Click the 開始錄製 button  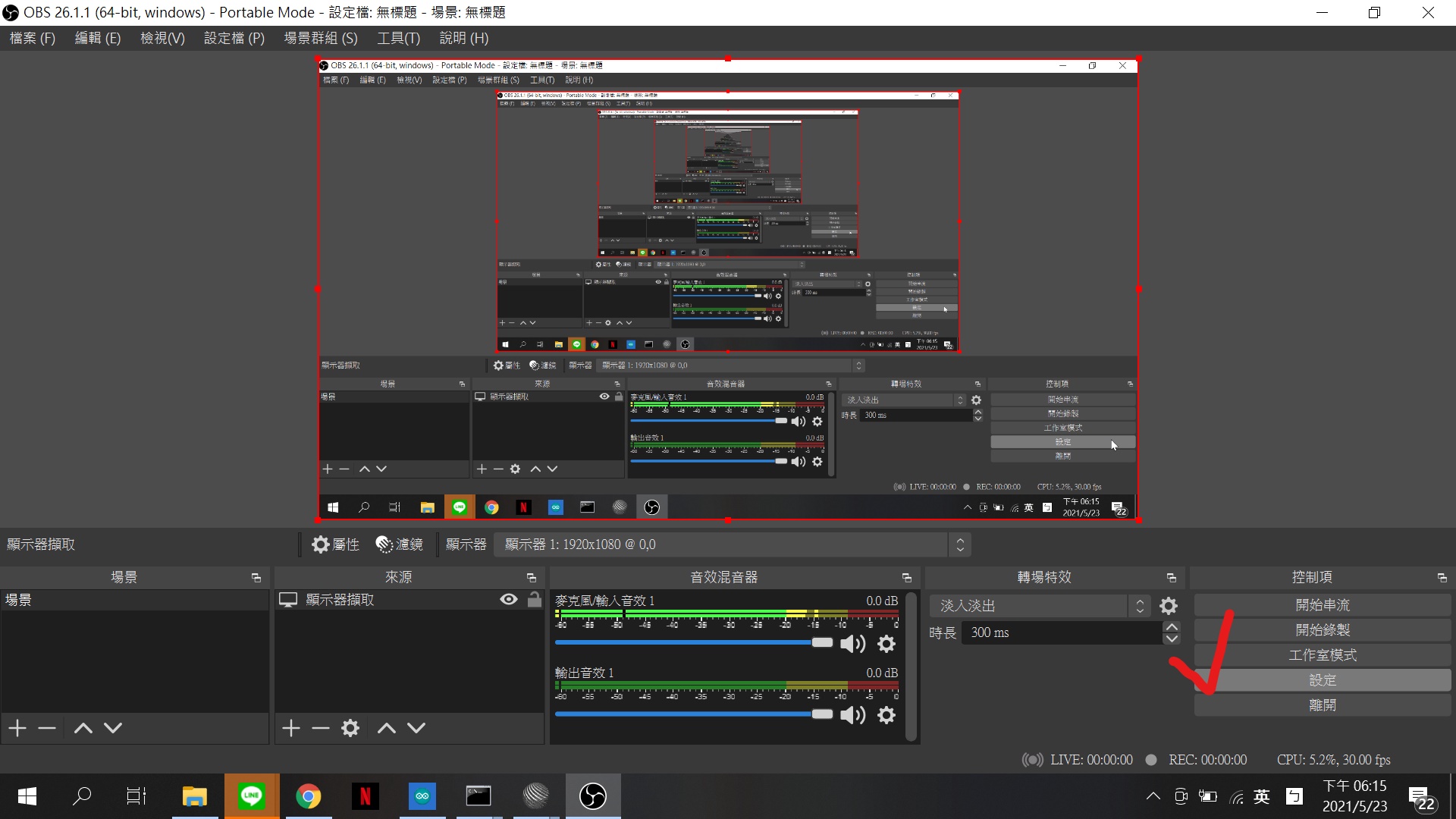click(1322, 630)
